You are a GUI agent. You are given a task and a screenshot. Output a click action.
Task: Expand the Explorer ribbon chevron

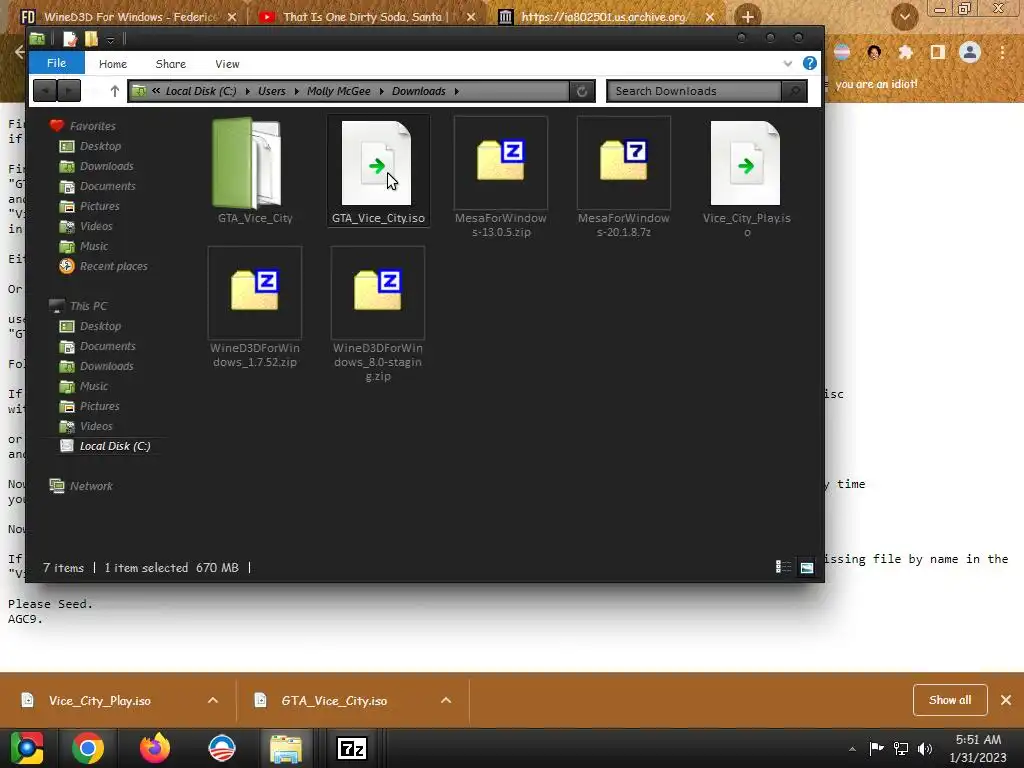click(x=788, y=63)
